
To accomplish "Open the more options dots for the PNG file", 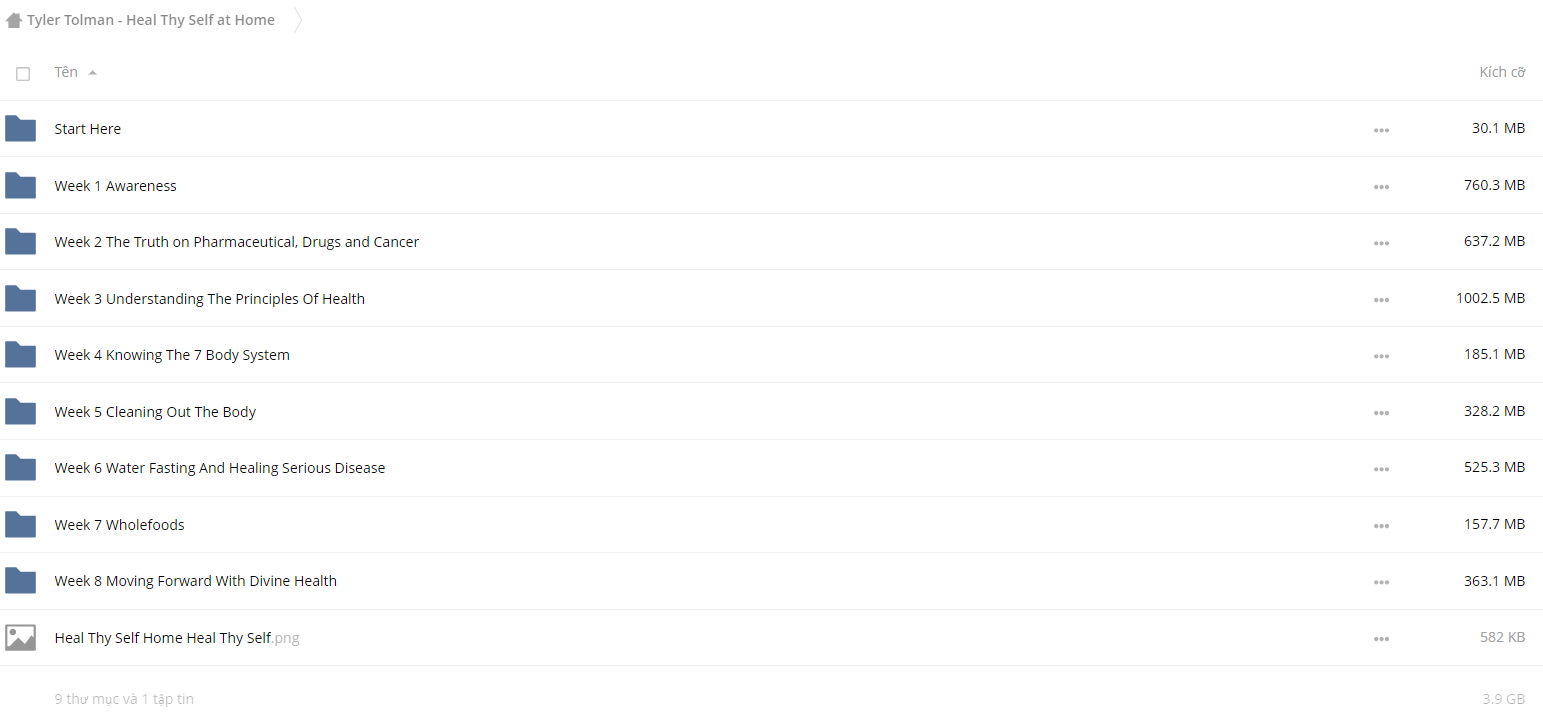I will point(1381,639).
